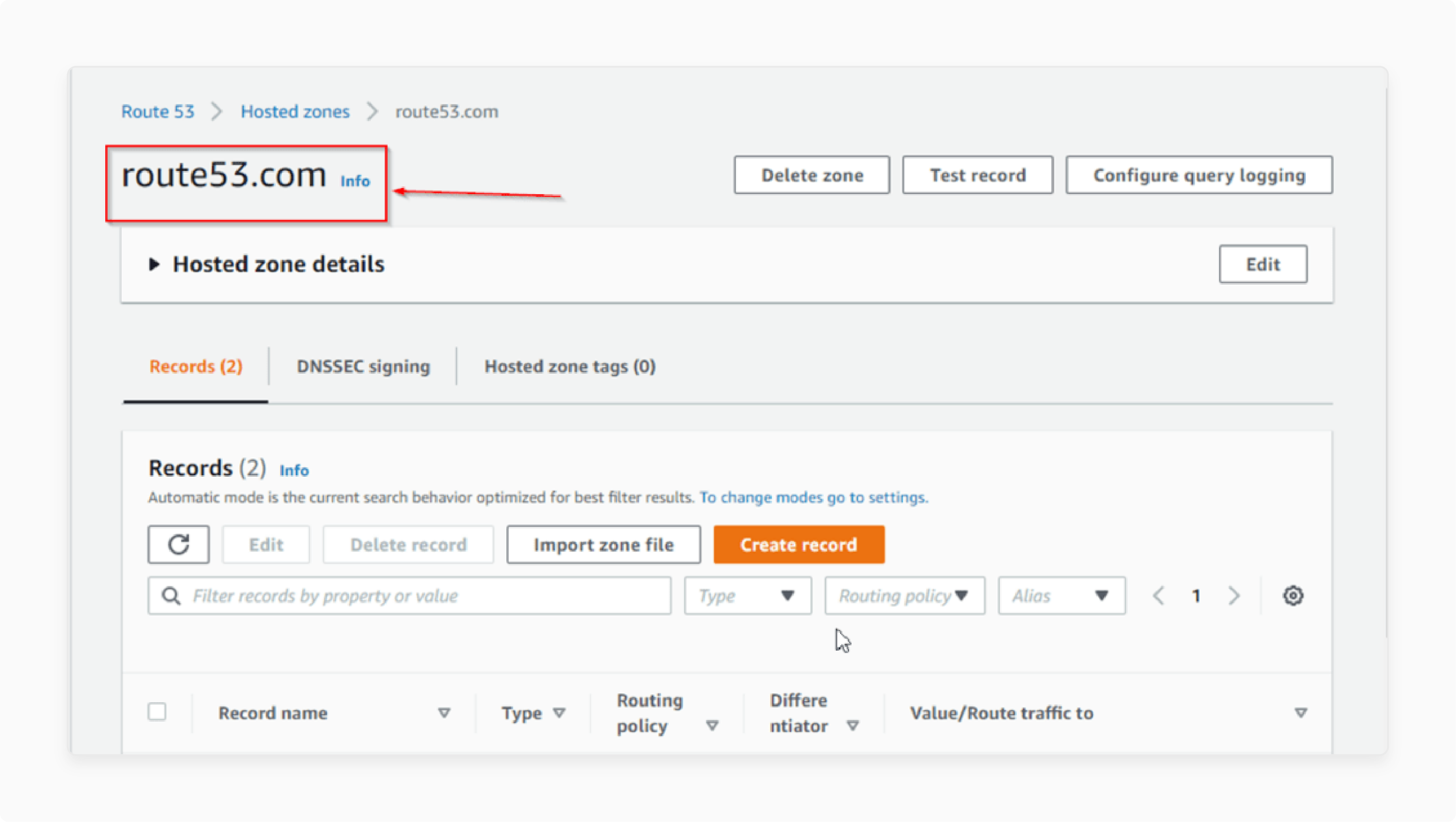The image size is (1456, 822).
Task: Open Info link next to route53.com title
Action: tap(355, 181)
